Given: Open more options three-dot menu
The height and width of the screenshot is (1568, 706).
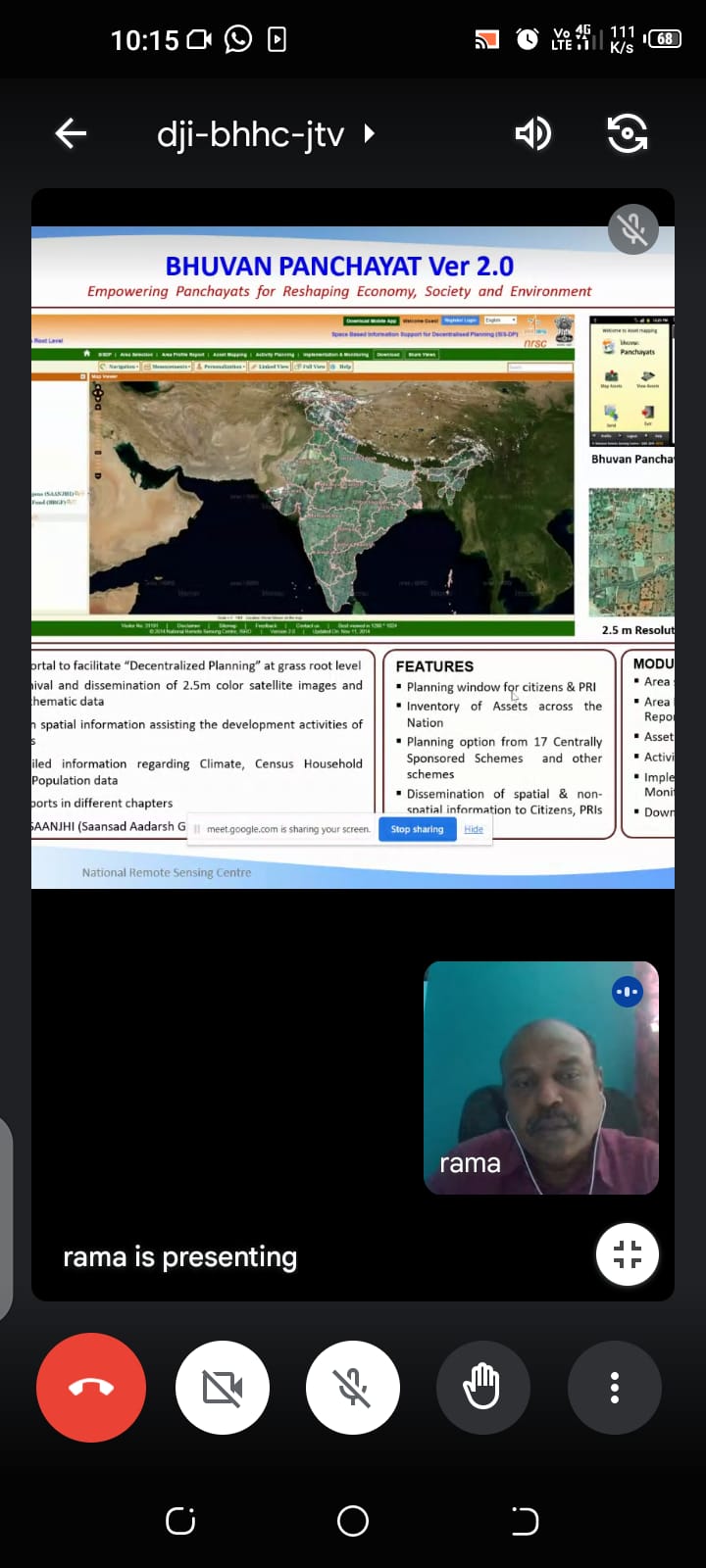Looking at the screenshot, I should (x=615, y=1388).
